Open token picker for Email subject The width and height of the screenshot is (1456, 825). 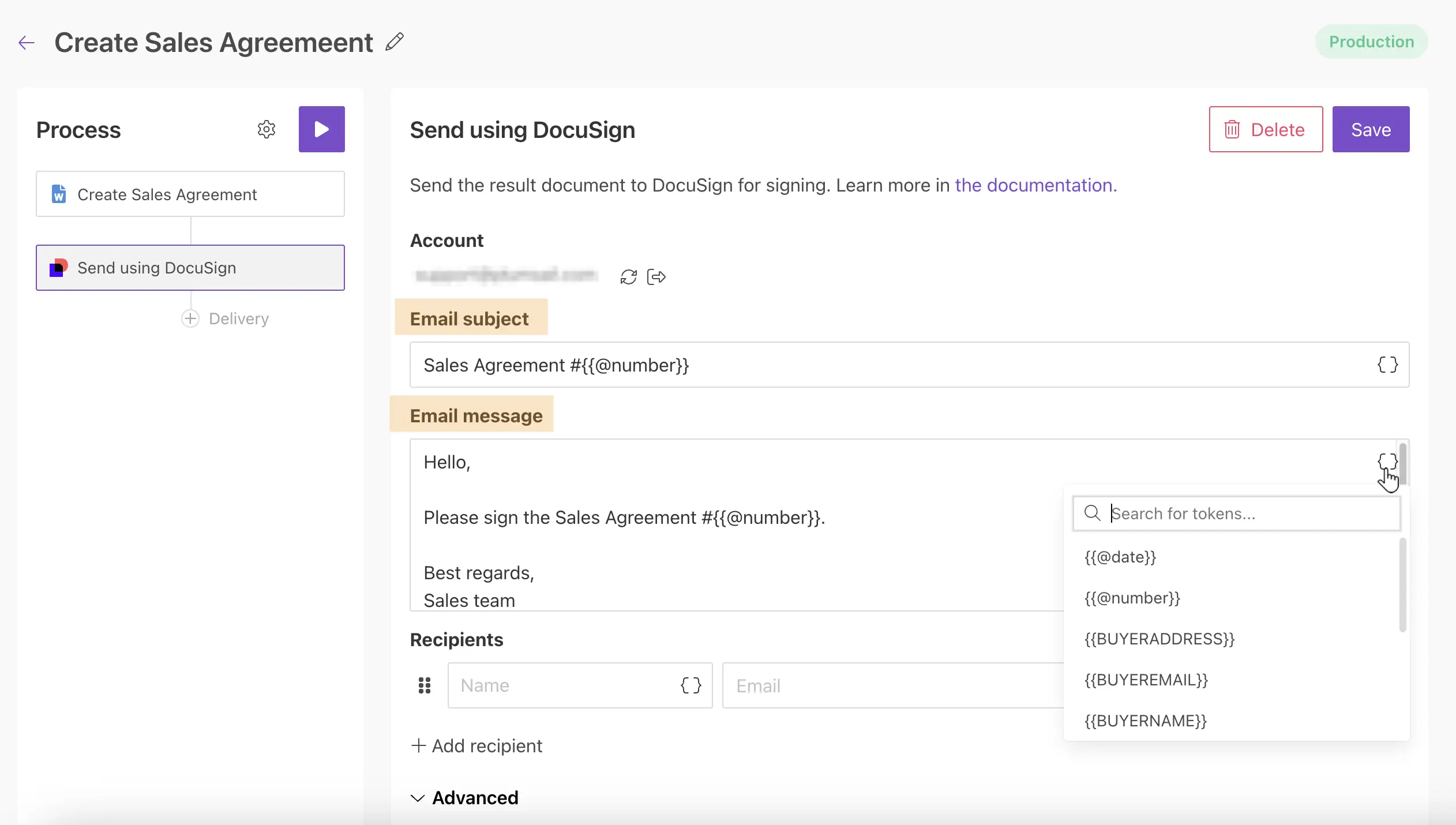(x=1387, y=365)
